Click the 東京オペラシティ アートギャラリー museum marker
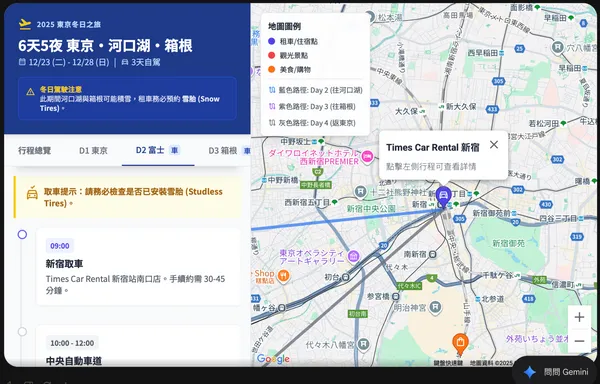 tap(354, 255)
